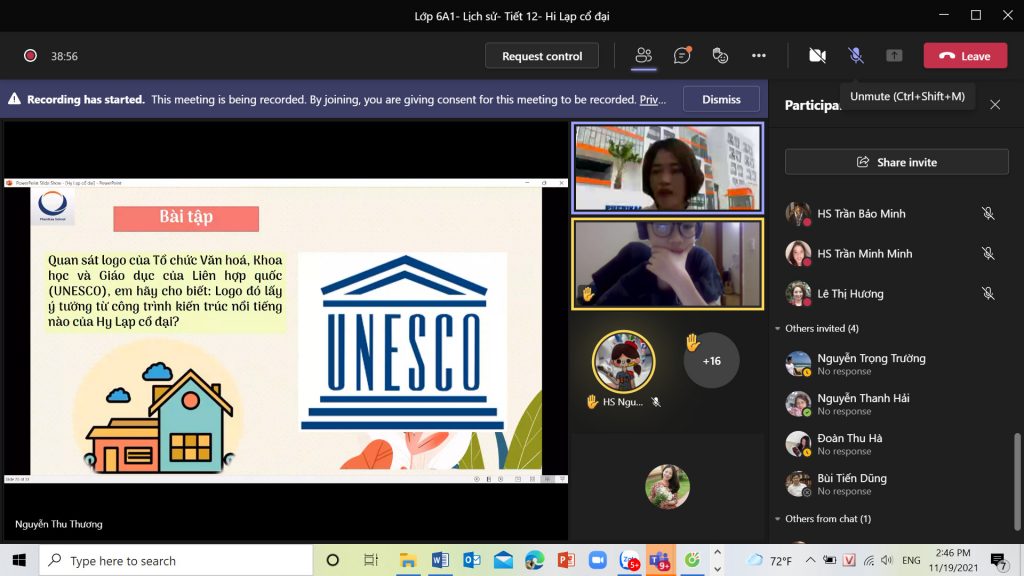Open the Windows notification center
Viewport: 1024px width, 576px height.
pos(999,560)
